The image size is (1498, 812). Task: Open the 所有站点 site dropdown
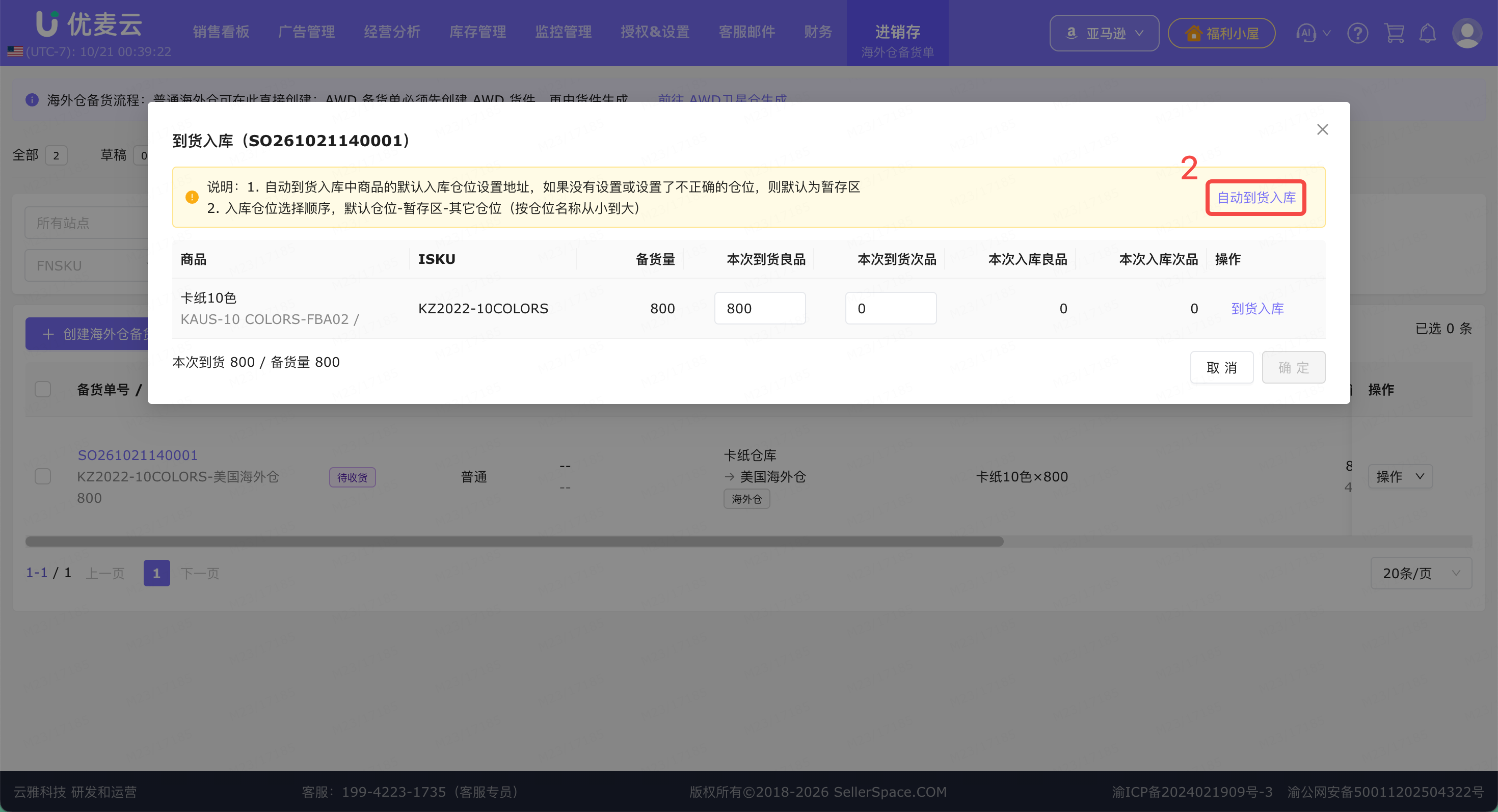pos(86,223)
